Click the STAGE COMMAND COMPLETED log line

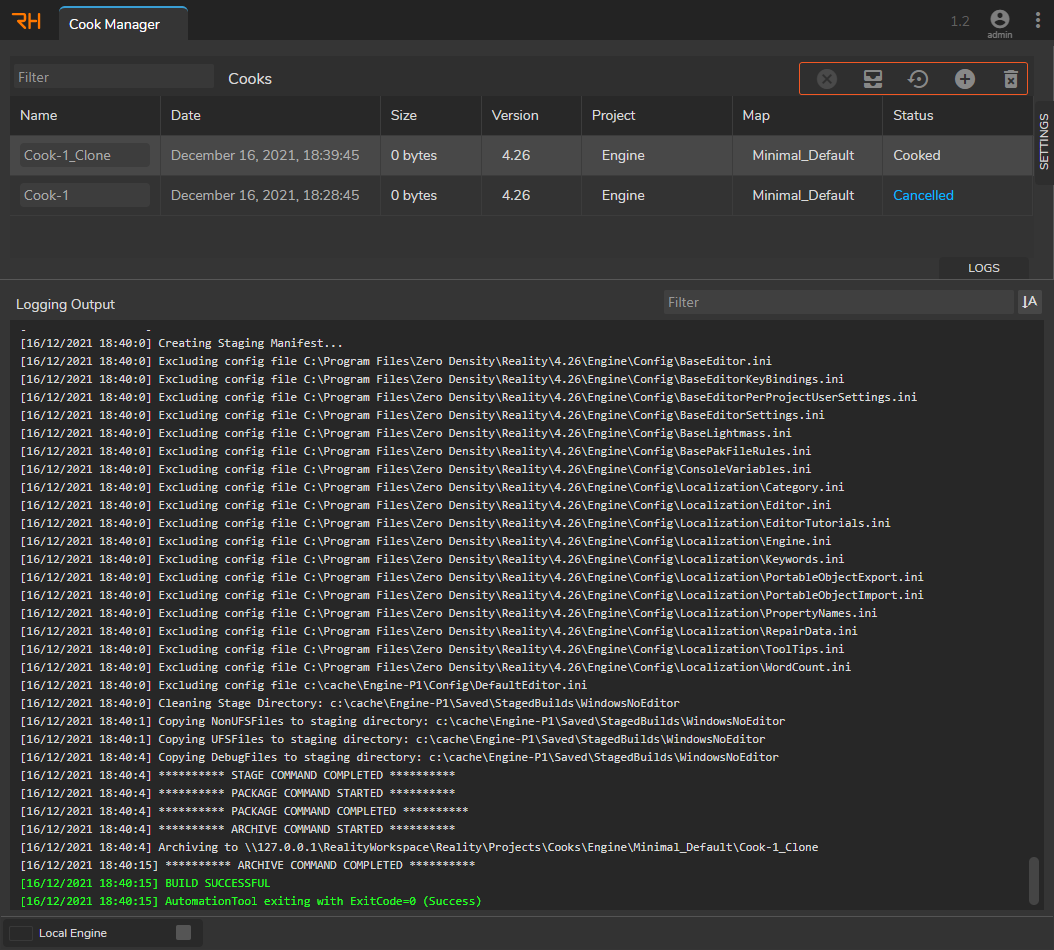238,775
